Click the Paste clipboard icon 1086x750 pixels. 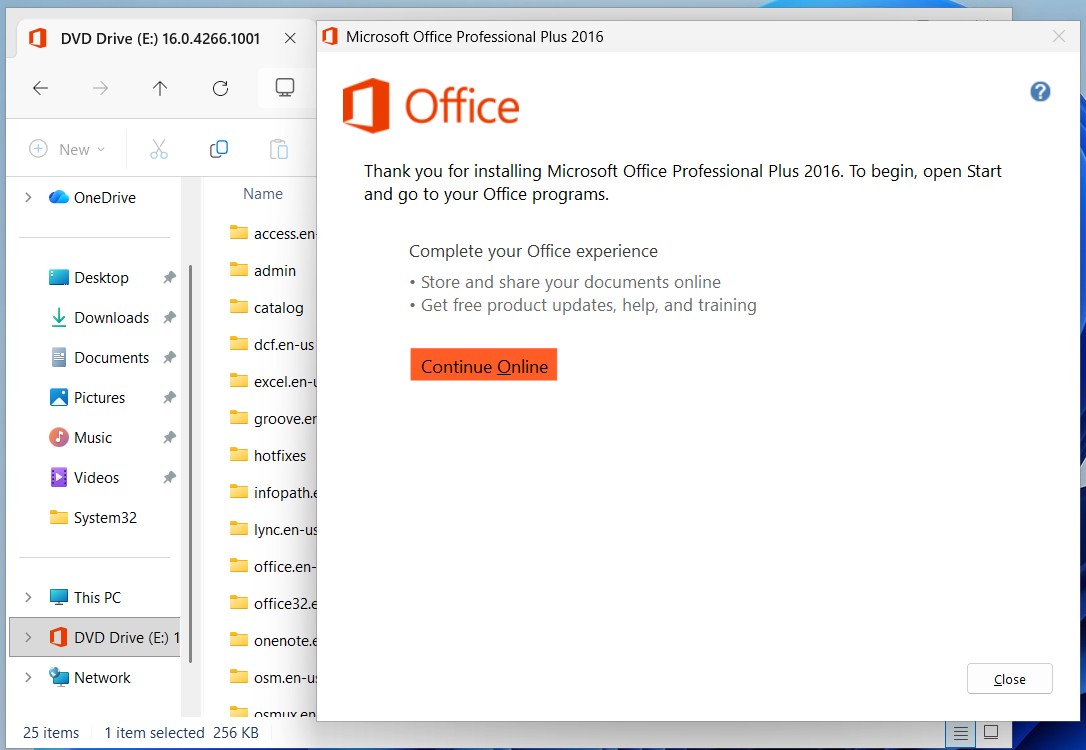pos(279,149)
